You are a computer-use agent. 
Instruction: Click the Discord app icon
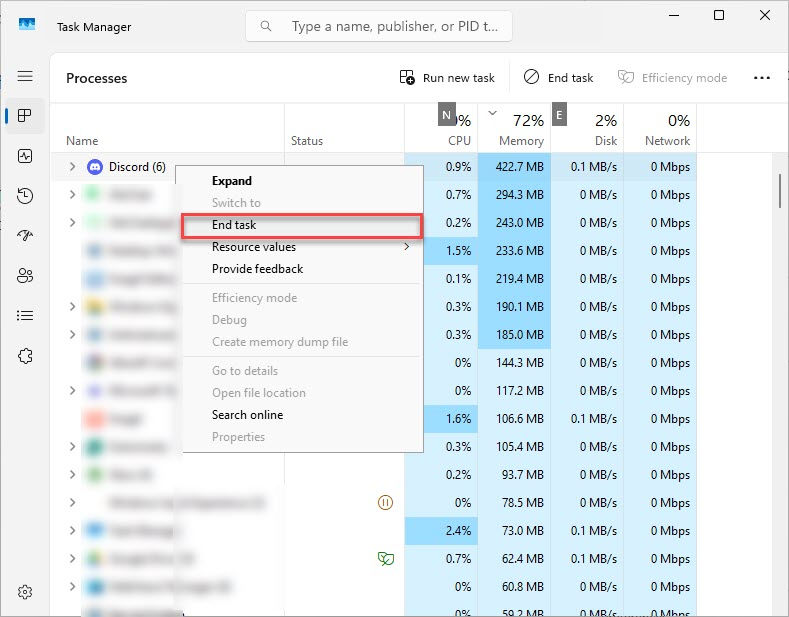coord(95,167)
